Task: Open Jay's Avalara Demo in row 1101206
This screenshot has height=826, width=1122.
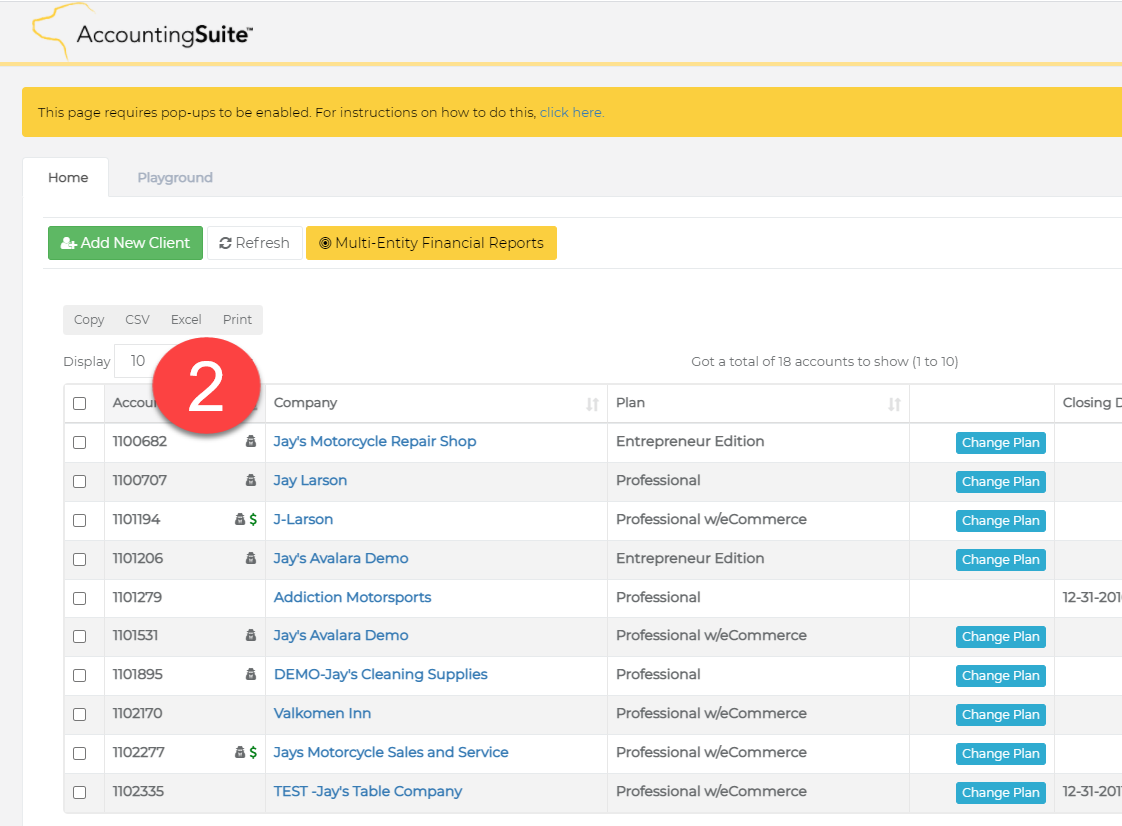Action: [341, 558]
